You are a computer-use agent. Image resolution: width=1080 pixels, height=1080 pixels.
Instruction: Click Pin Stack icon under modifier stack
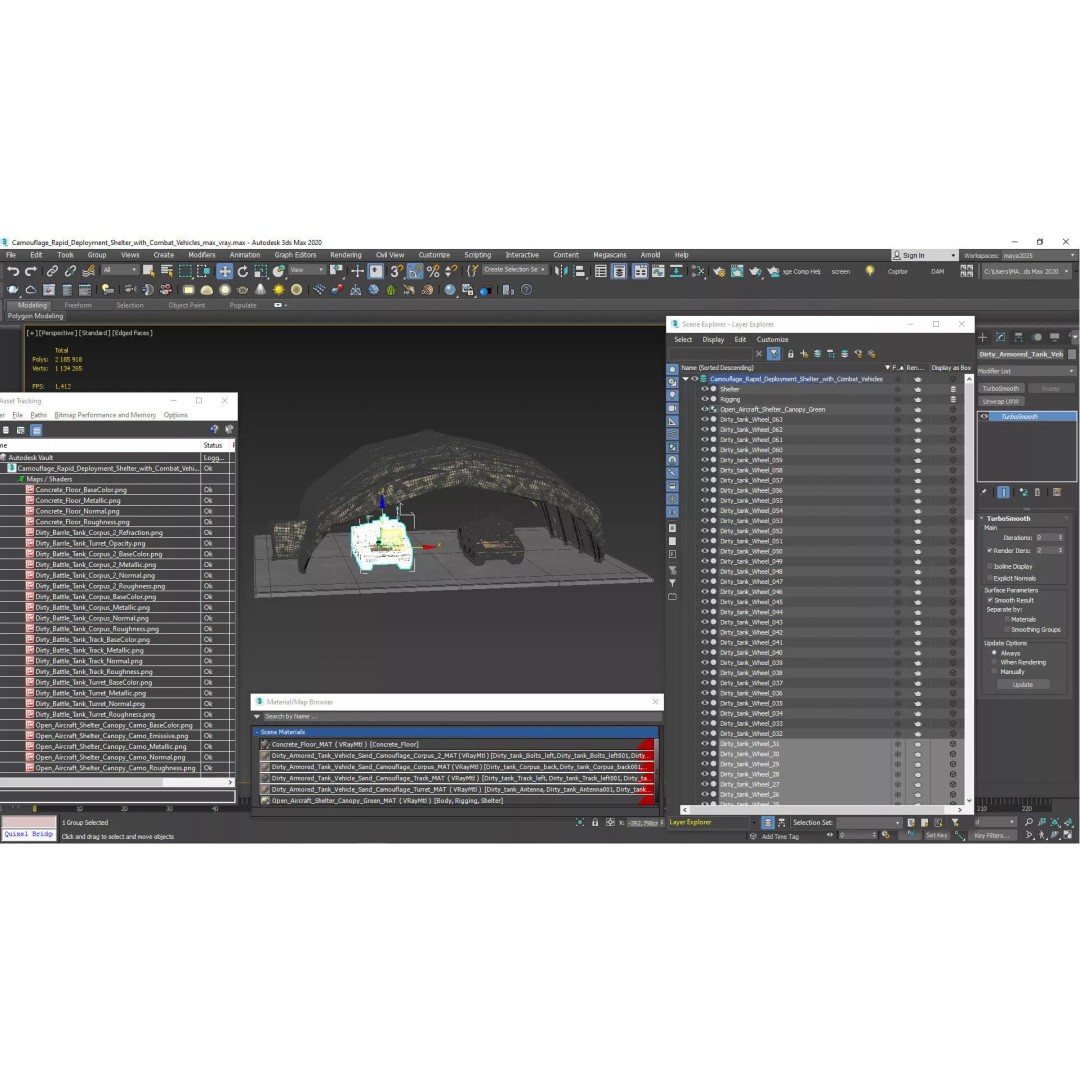[x=984, y=492]
